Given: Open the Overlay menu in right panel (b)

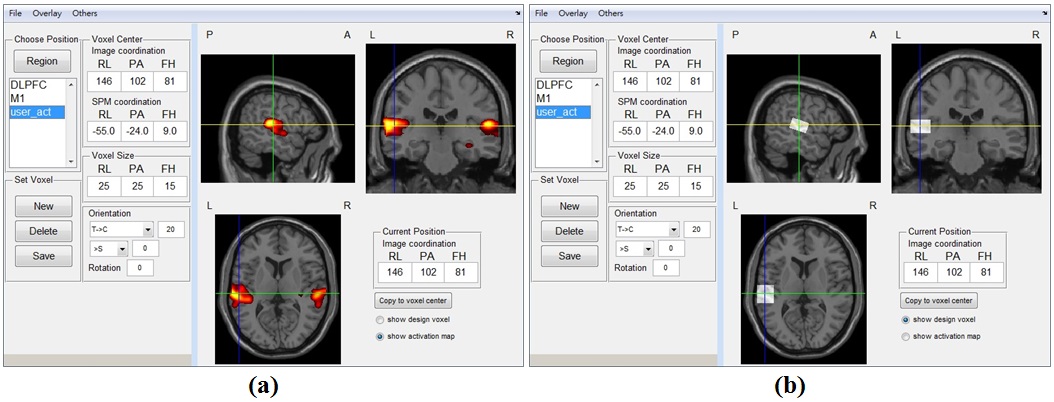Looking at the screenshot, I should 573,14.
